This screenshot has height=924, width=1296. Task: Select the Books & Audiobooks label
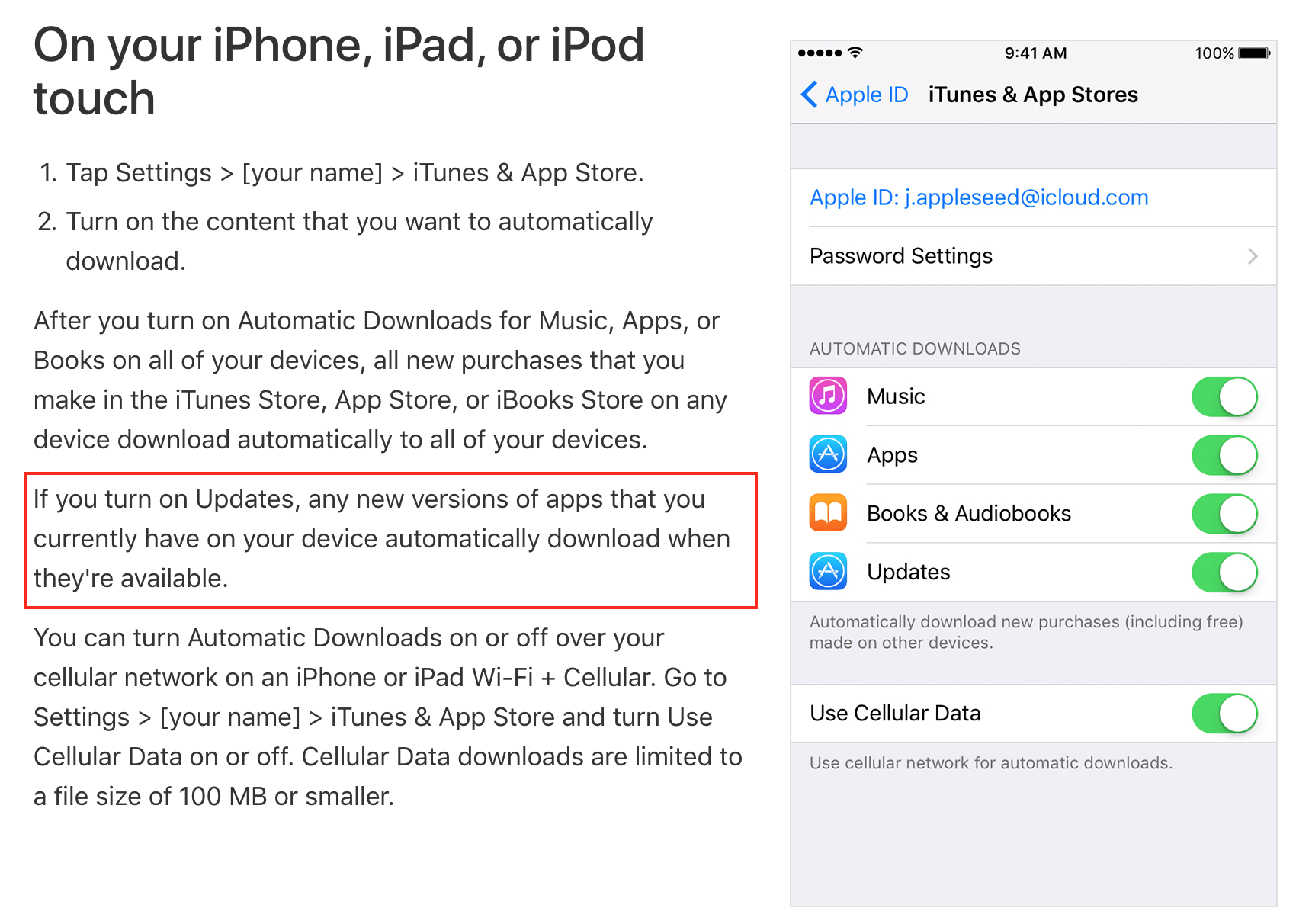969,514
